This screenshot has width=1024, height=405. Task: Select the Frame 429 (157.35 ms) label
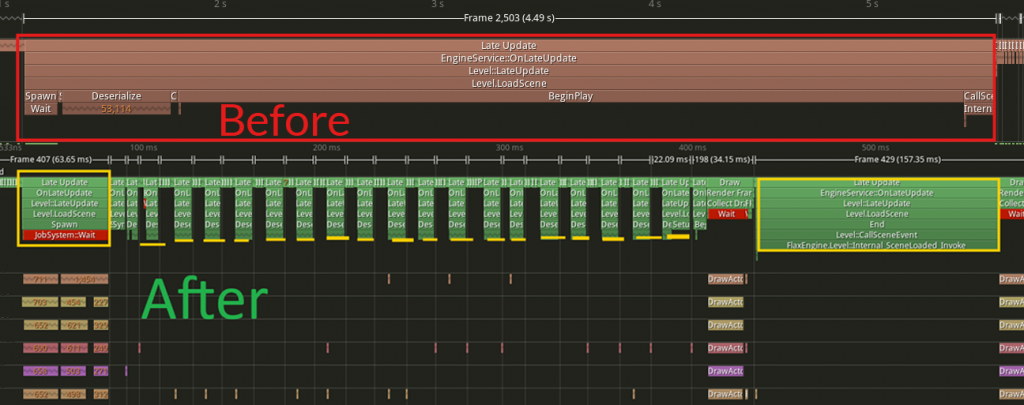(895, 159)
